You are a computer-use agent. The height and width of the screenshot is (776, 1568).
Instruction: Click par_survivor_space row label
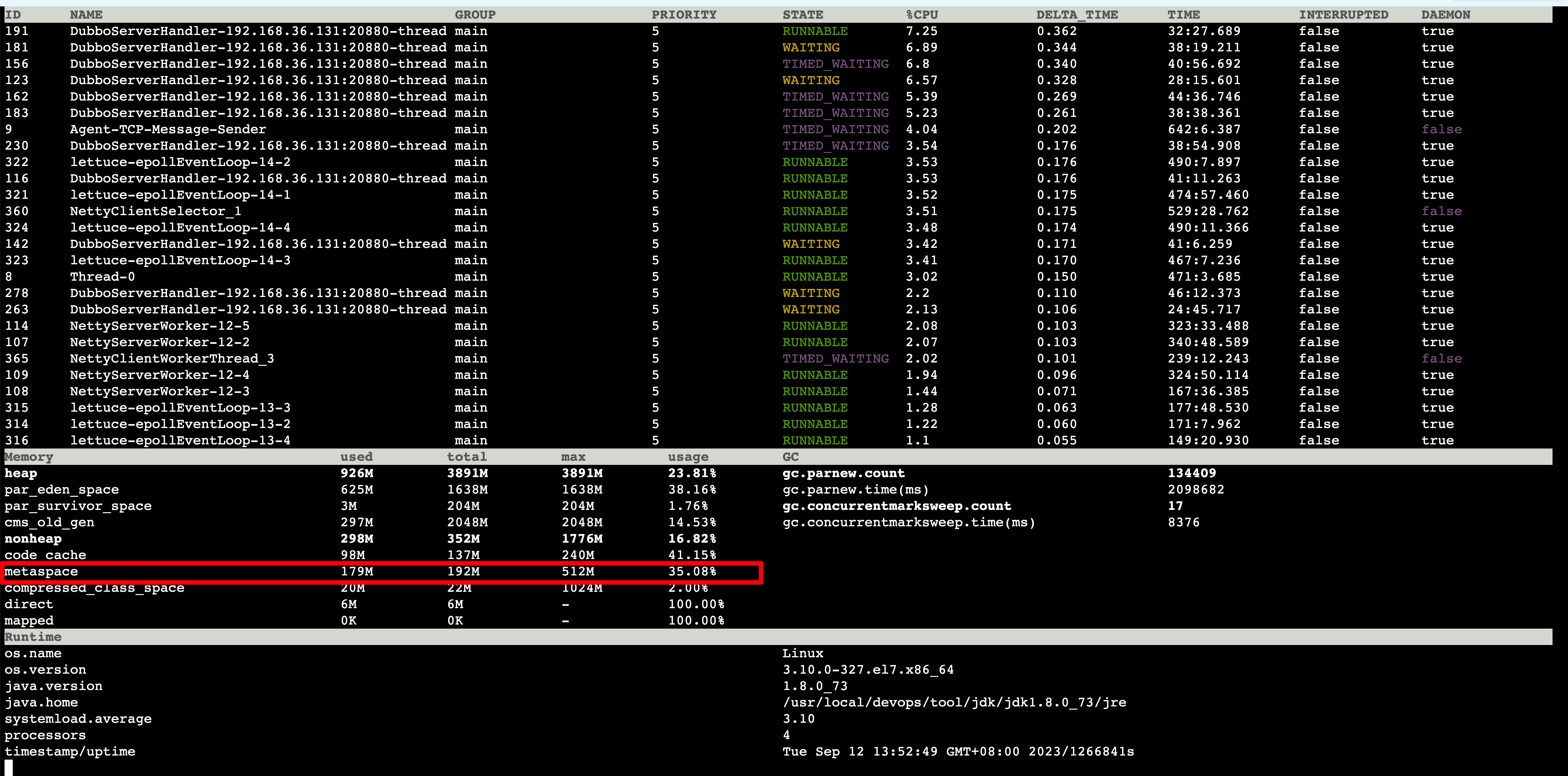point(78,506)
